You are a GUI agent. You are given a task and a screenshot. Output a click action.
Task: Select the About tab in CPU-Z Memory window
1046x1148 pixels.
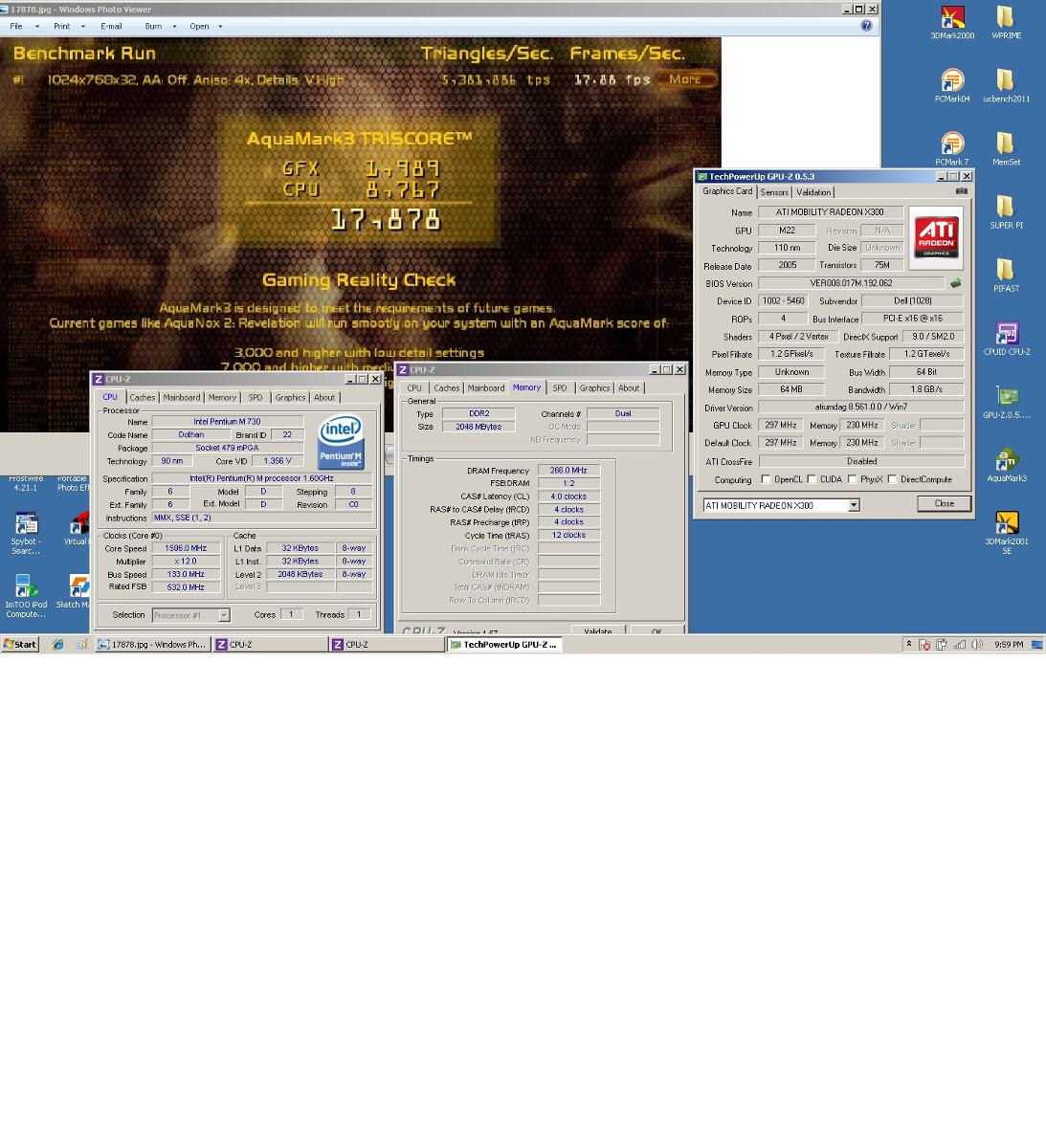(629, 387)
